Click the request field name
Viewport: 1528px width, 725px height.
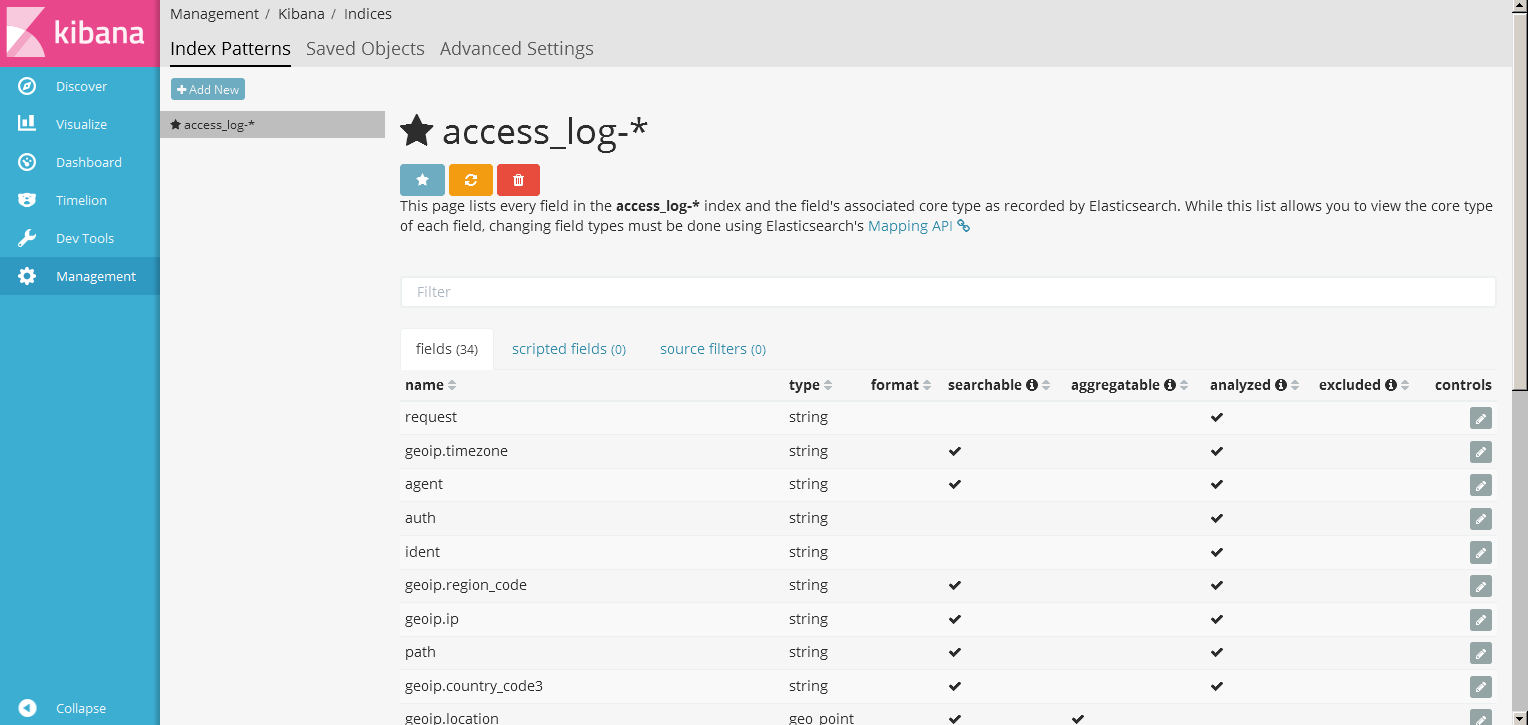431,417
